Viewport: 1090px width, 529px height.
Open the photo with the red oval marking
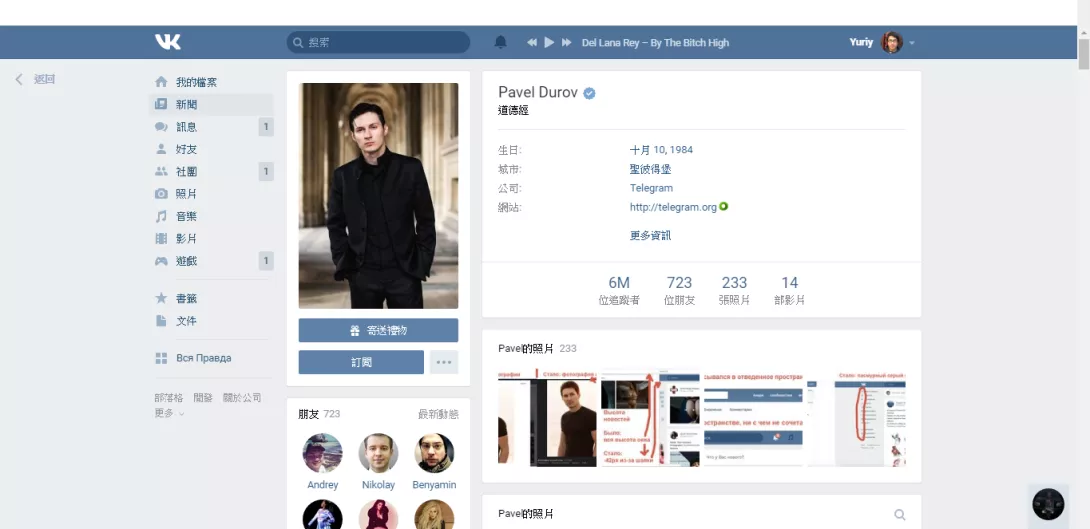856,418
